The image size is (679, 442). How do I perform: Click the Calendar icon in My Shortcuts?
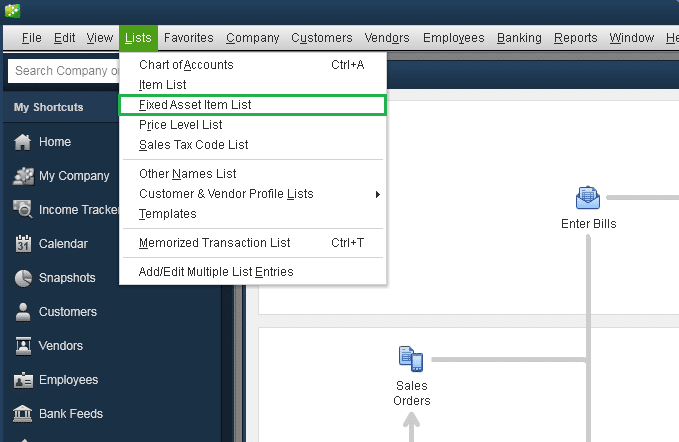[23, 244]
